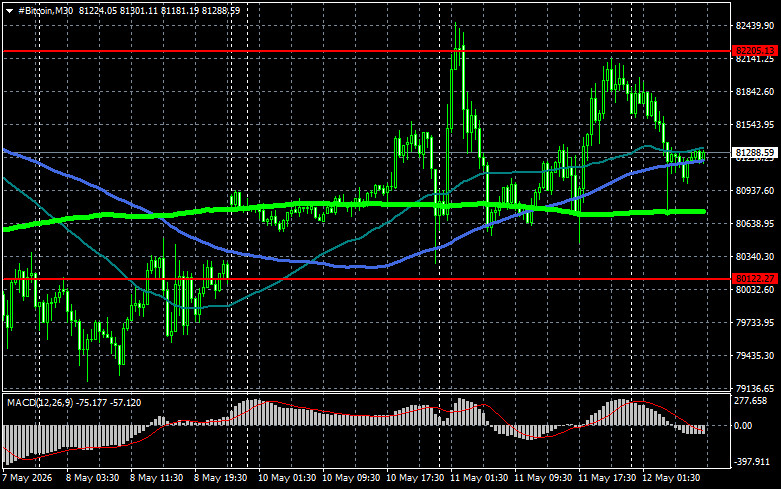Viewport: 781px width, 489px height.
Task: Click the price scale value 80340.30
Action: click(755, 256)
